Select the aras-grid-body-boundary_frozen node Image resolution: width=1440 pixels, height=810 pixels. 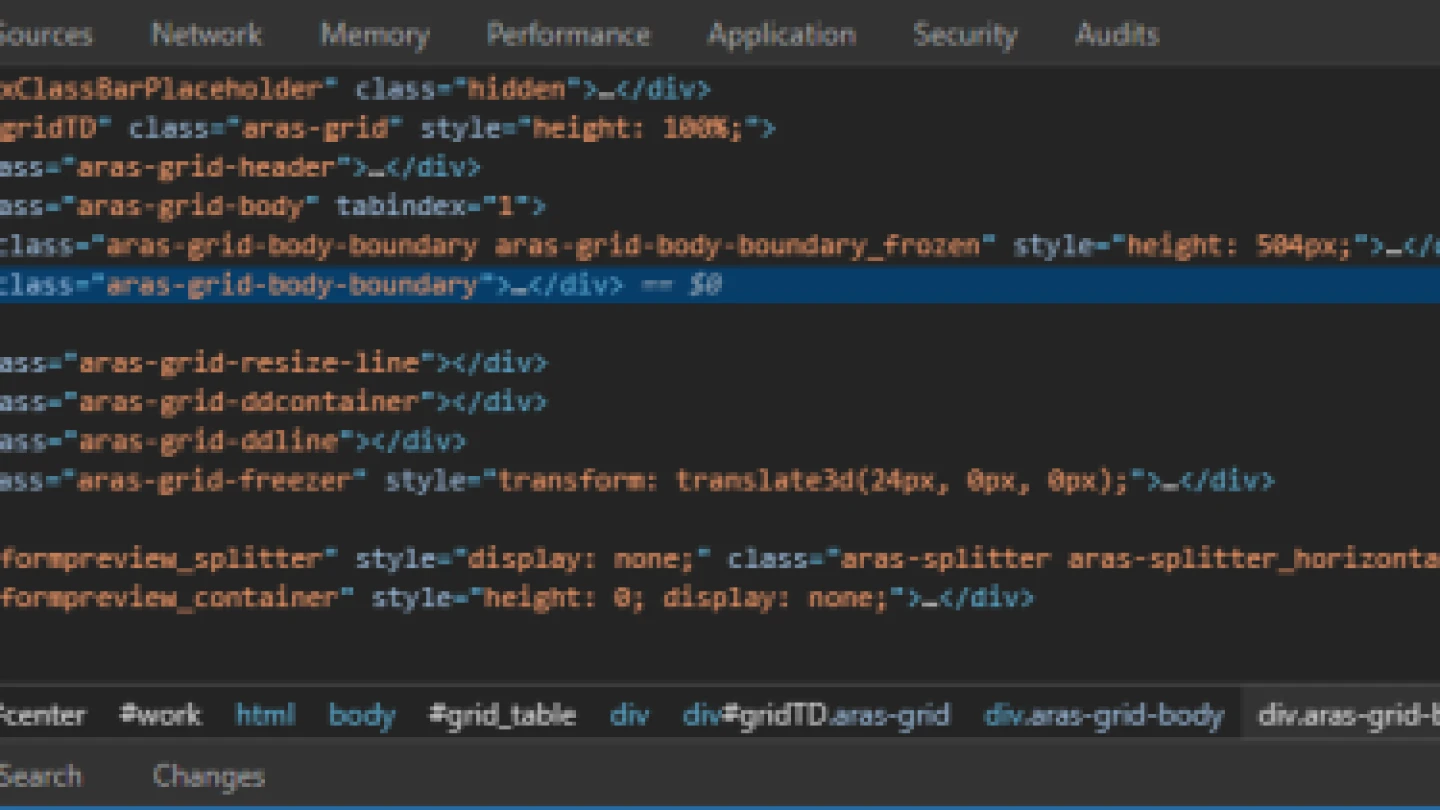720,245
